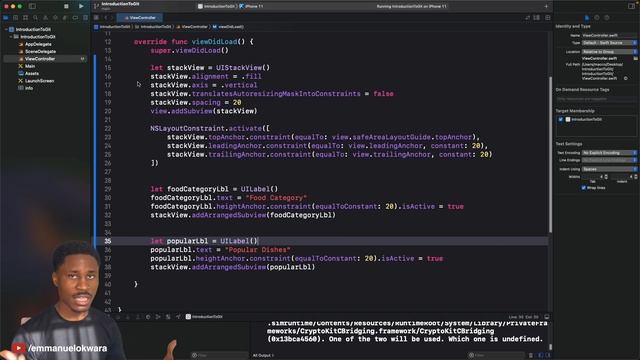
Task: Open the Debug navigator
Action: coord(65,18)
